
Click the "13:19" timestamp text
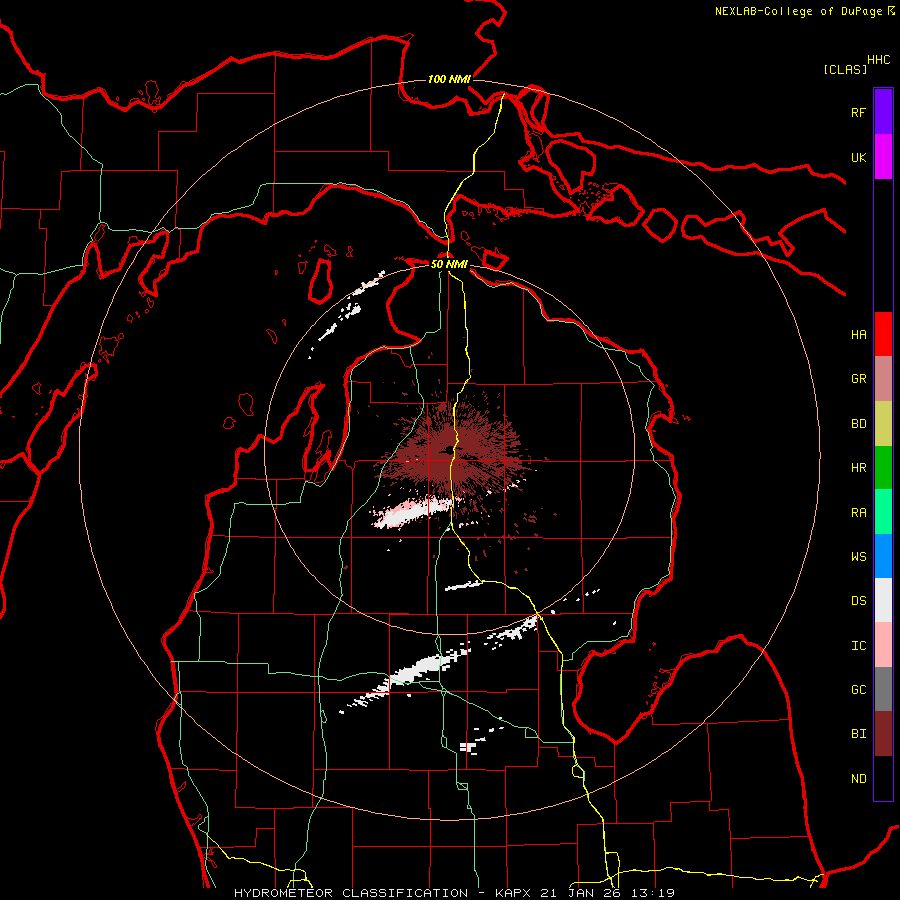point(651,893)
